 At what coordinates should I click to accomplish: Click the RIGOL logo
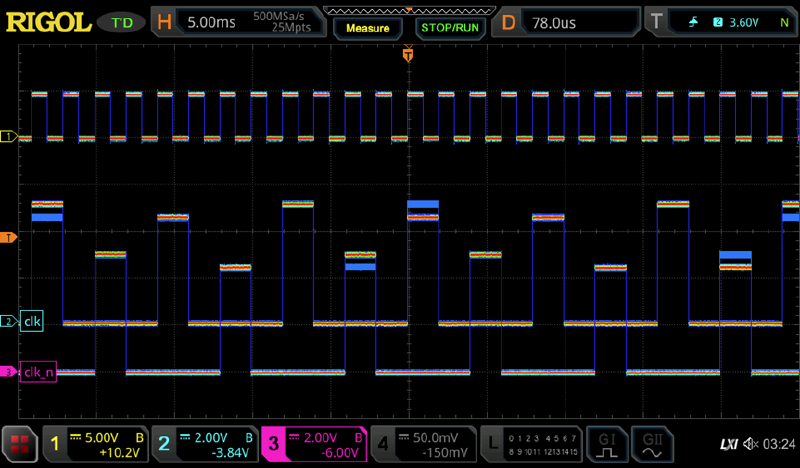[x=49, y=20]
